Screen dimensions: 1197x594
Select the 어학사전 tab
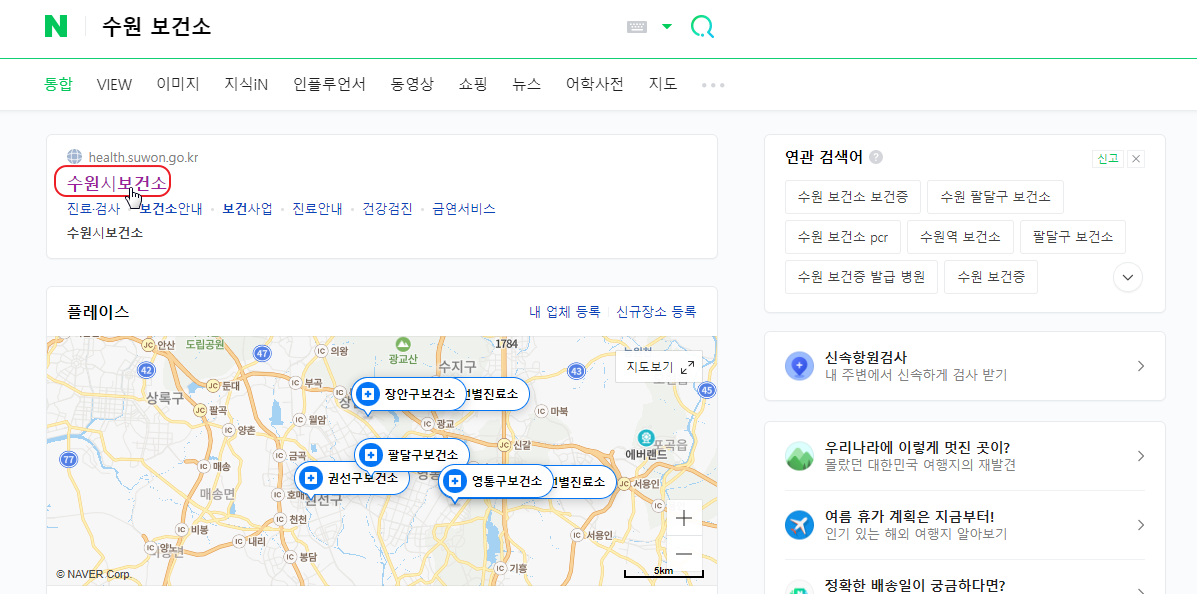[595, 84]
